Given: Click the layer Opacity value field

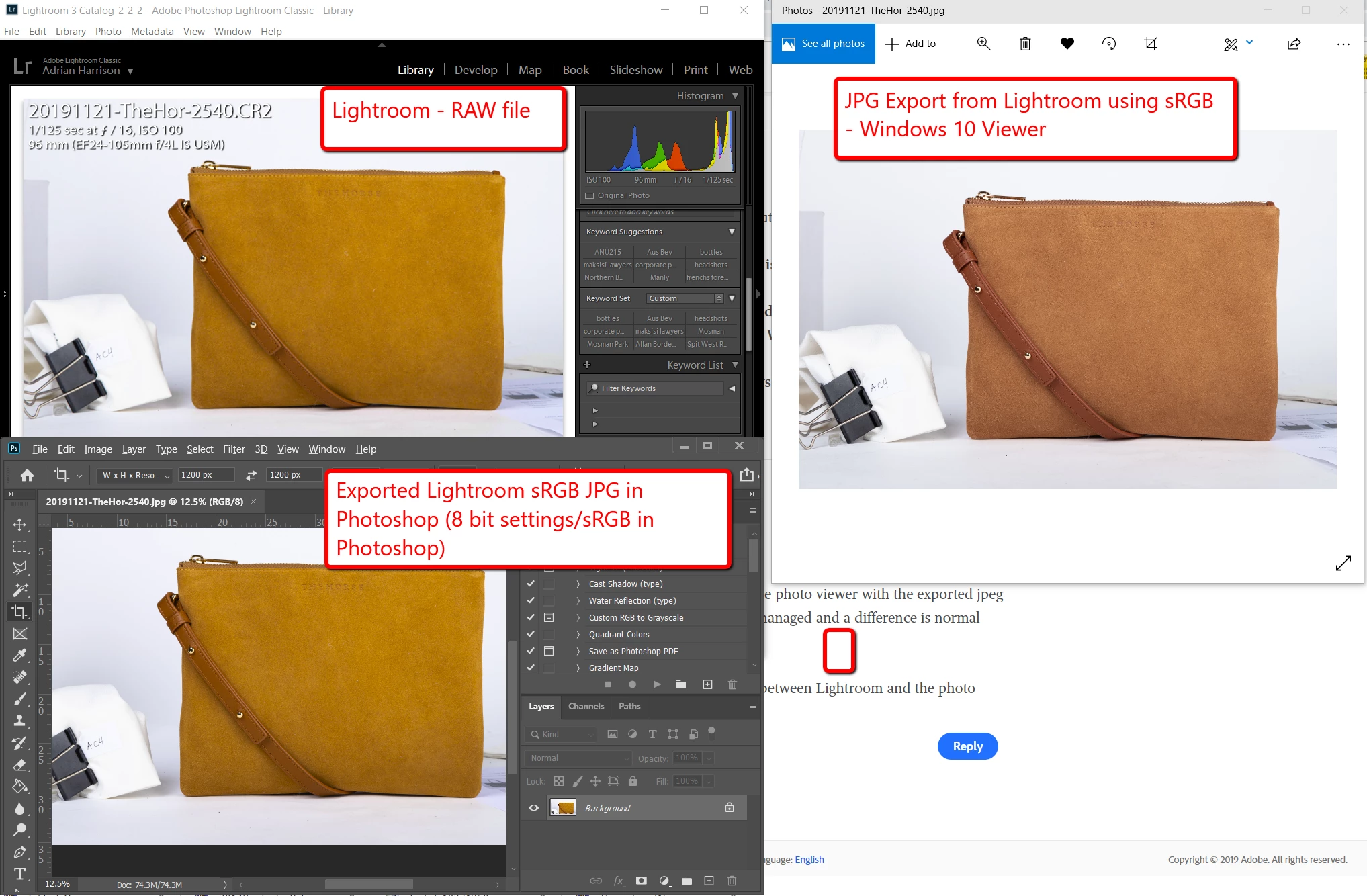Looking at the screenshot, I should pos(687,758).
